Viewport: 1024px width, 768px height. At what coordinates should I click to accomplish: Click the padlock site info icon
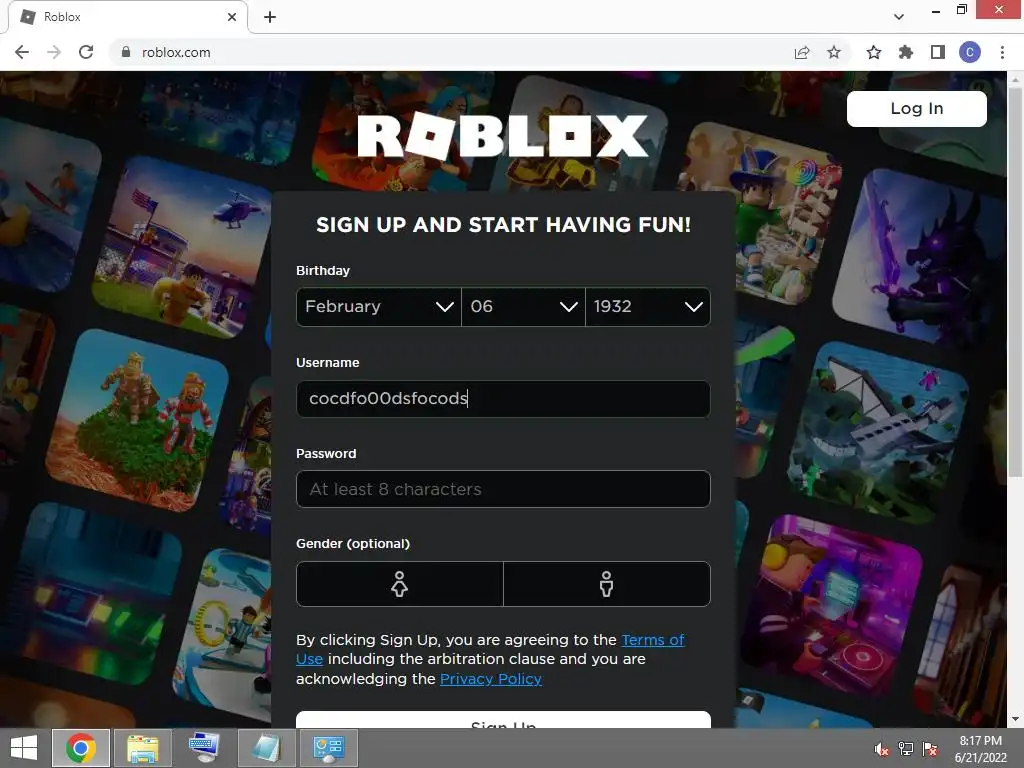126,52
